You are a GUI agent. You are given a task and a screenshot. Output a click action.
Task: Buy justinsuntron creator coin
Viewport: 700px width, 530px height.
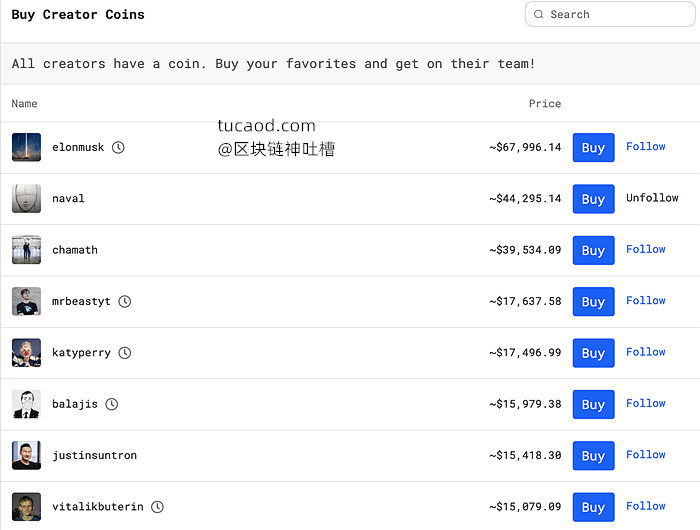click(x=593, y=455)
